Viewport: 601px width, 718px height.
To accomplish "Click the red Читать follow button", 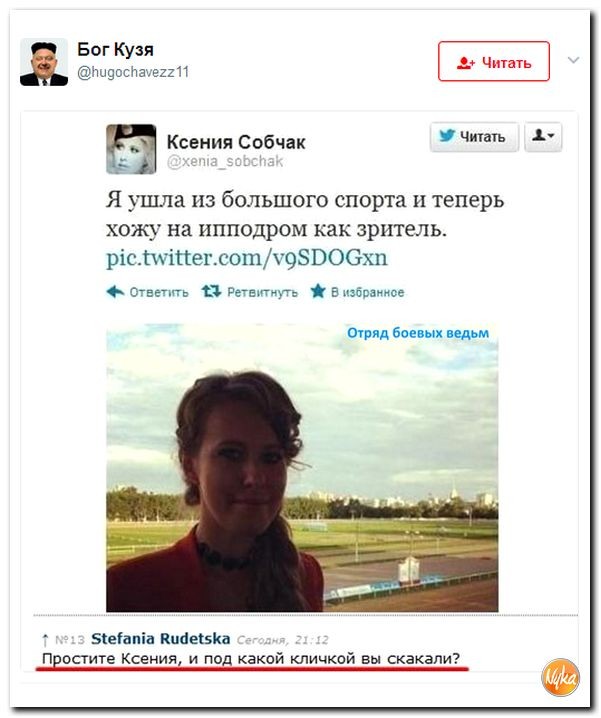I will (493, 61).
